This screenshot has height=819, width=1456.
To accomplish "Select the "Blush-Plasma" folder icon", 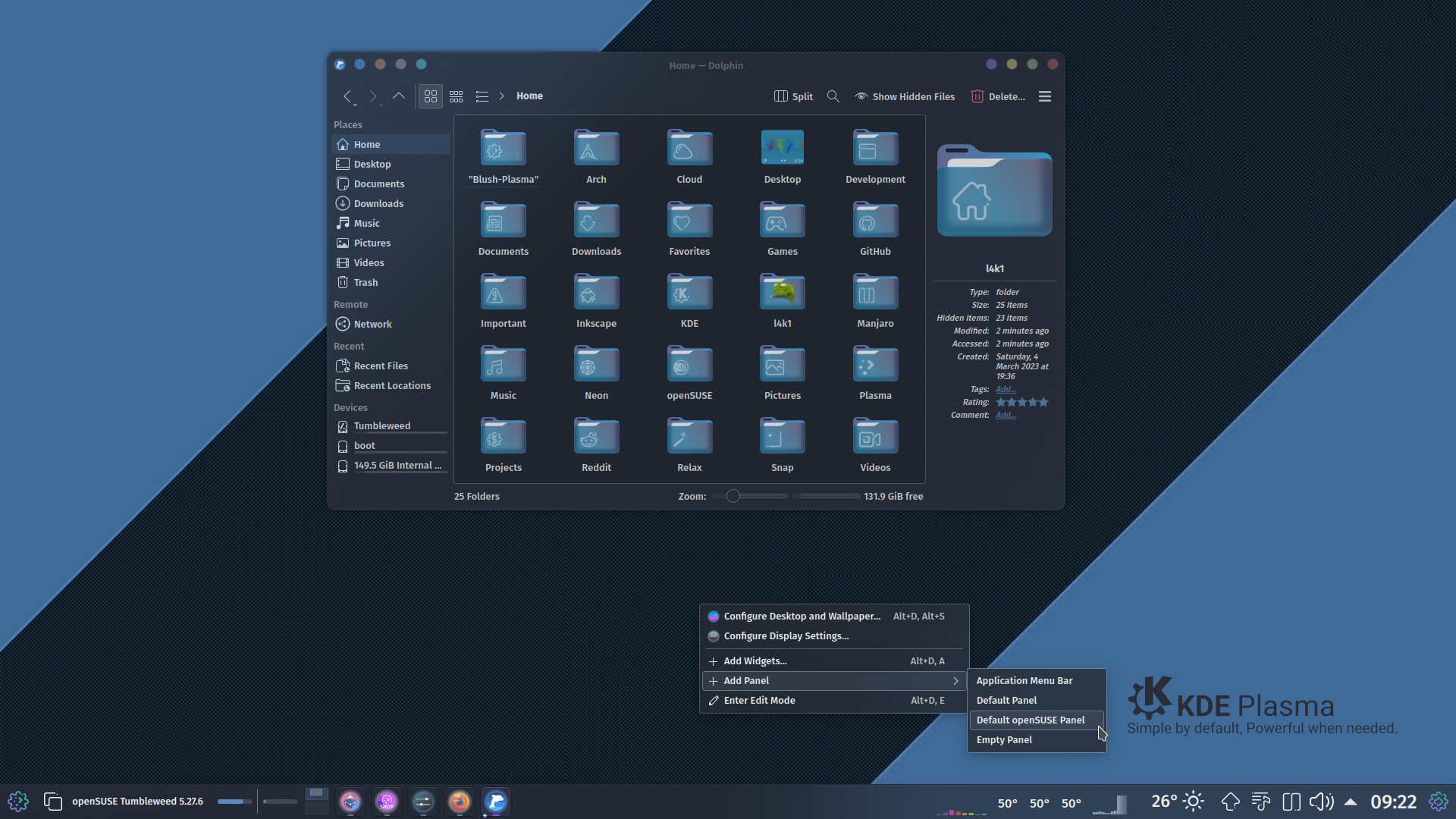I will [x=504, y=148].
